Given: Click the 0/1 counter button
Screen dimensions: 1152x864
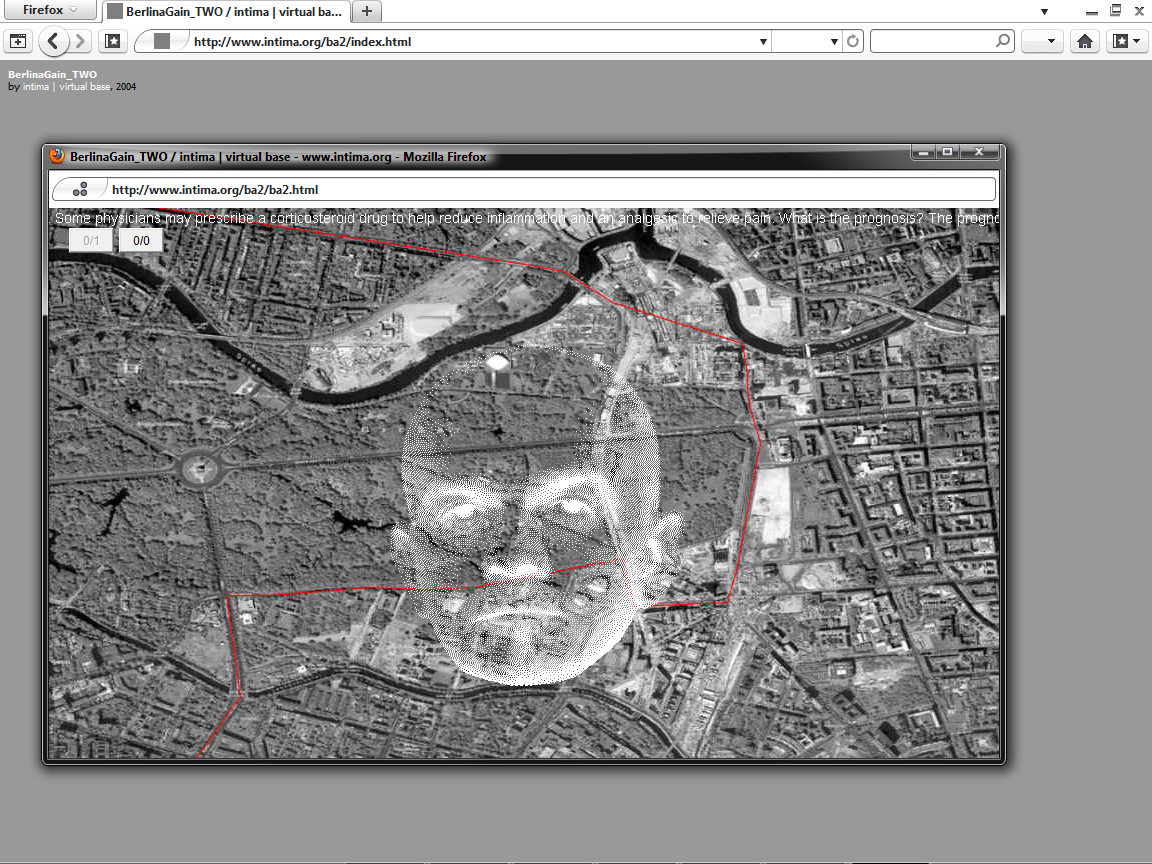Looking at the screenshot, I should point(91,241).
